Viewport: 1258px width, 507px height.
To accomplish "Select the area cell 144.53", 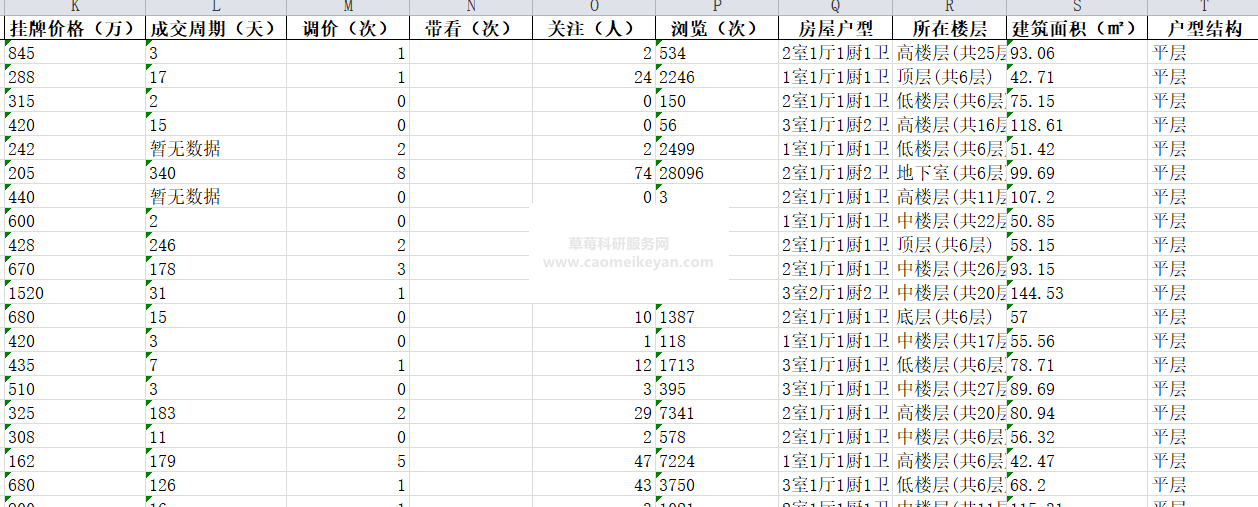I will [x=1076, y=293].
